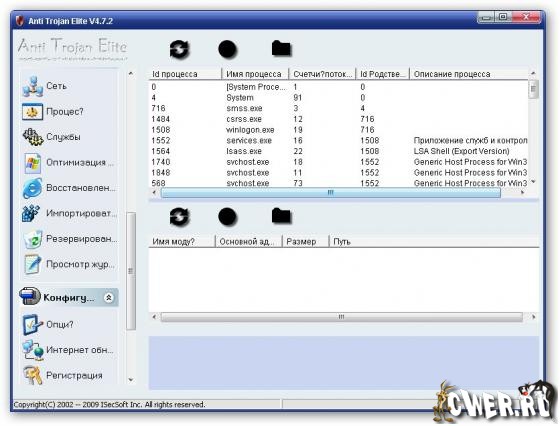Click the process list horizontal scrollbar thumb
The image size is (560, 426).
[x=331, y=193]
